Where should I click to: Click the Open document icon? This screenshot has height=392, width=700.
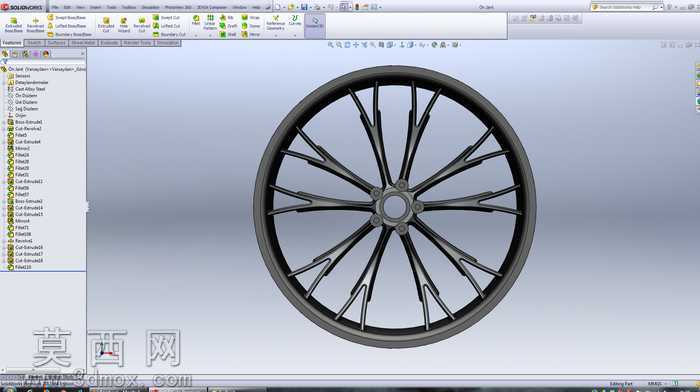coord(291,7)
